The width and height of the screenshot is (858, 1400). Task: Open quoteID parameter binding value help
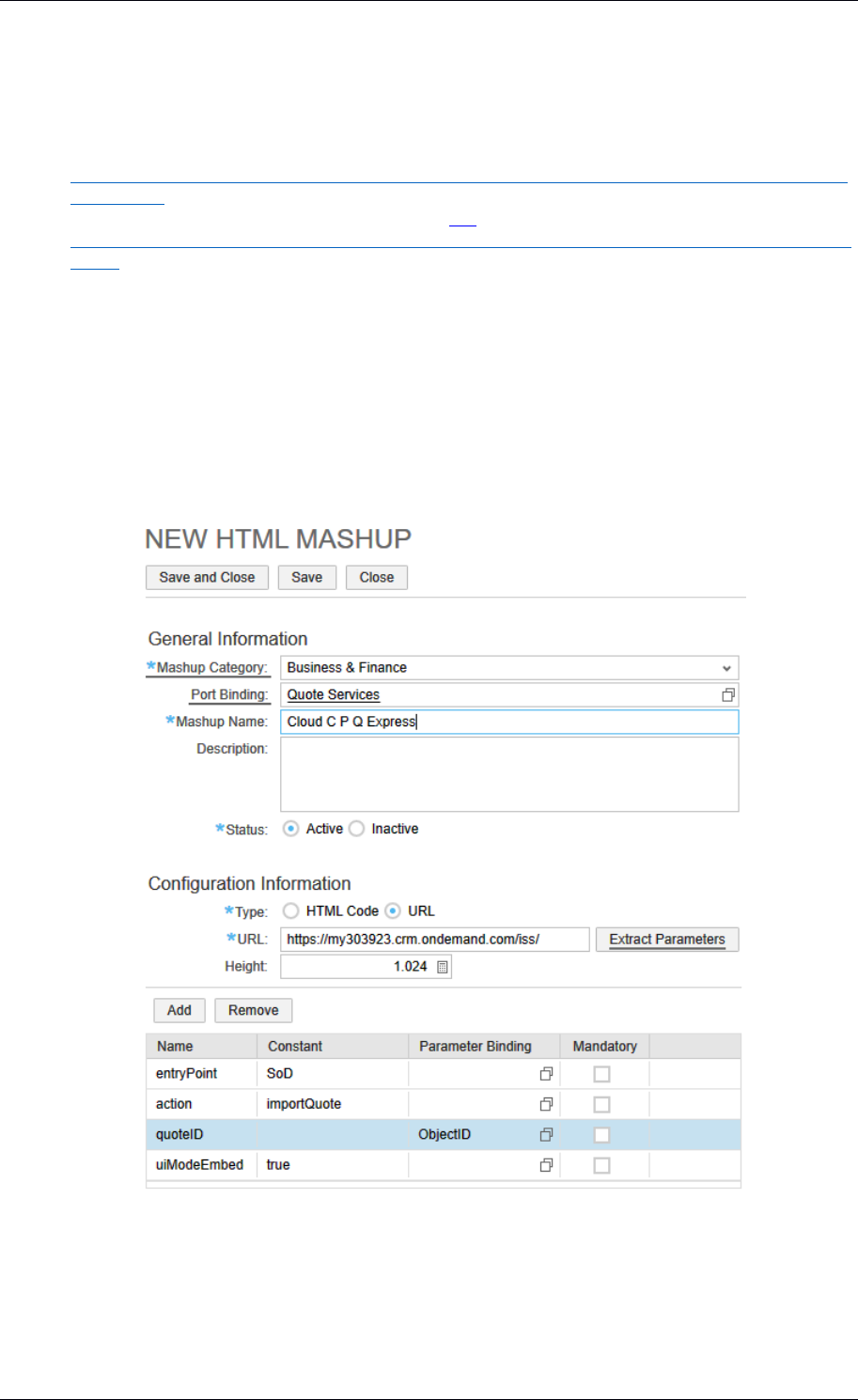coord(546,1134)
